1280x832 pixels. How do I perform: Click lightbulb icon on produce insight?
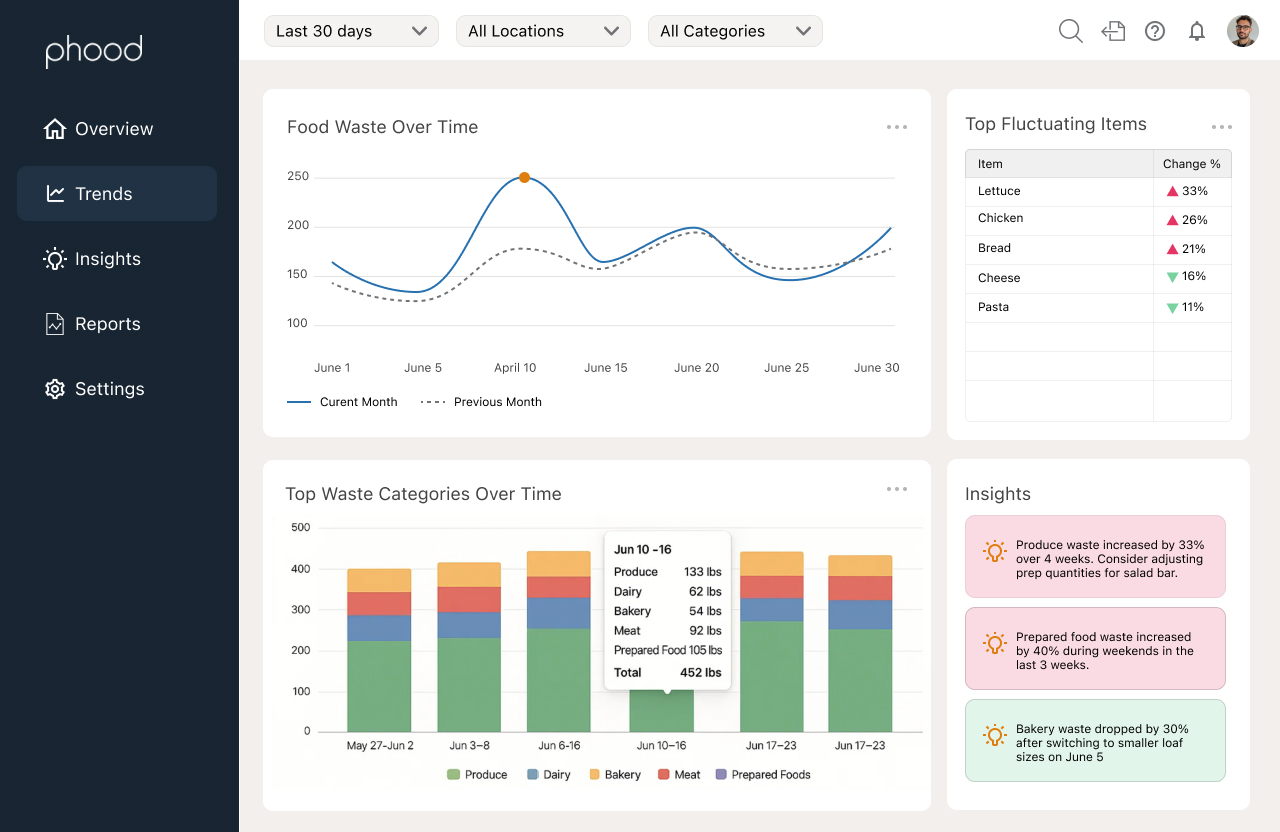point(994,551)
